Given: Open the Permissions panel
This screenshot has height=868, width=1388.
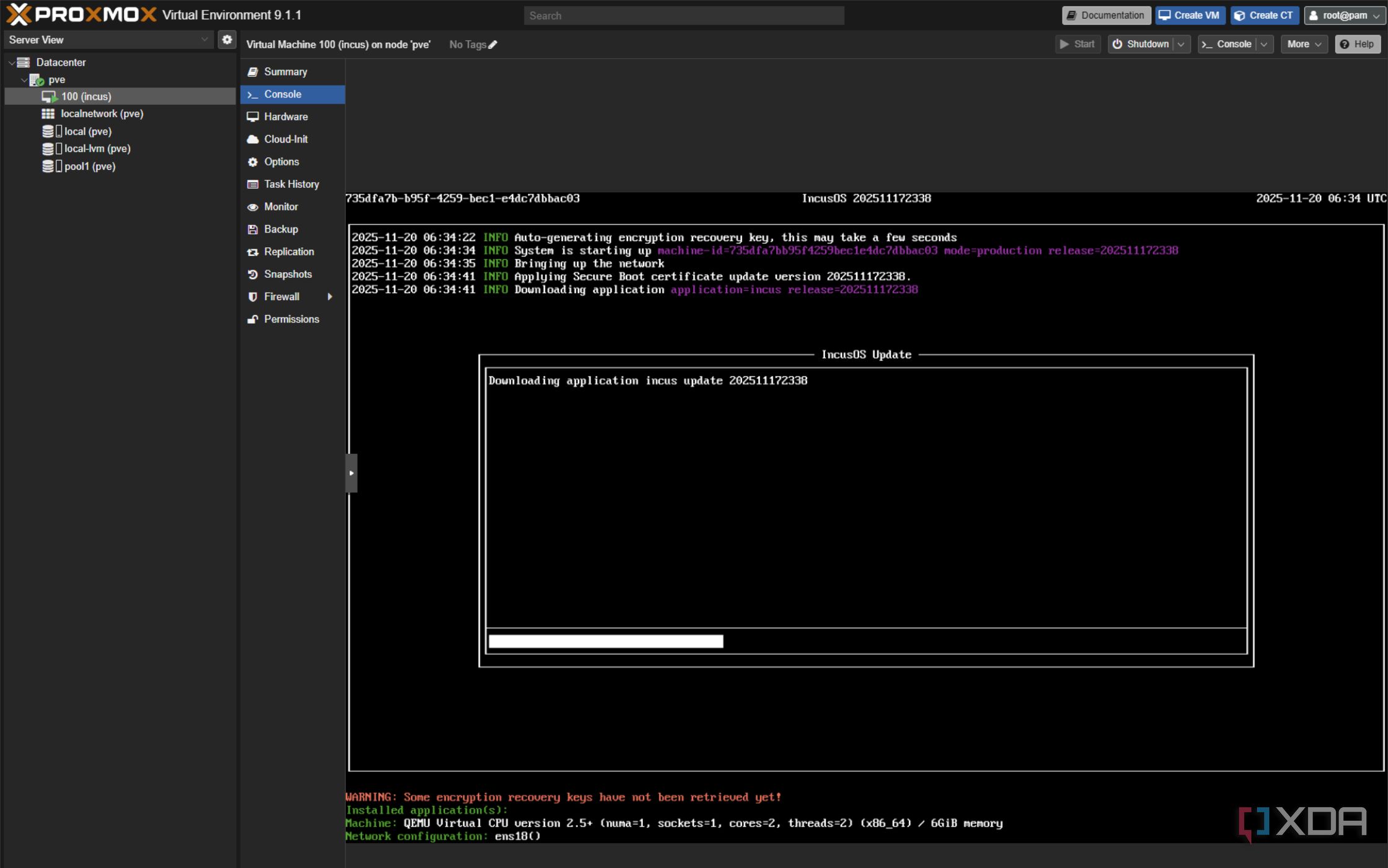Looking at the screenshot, I should [292, 319].
